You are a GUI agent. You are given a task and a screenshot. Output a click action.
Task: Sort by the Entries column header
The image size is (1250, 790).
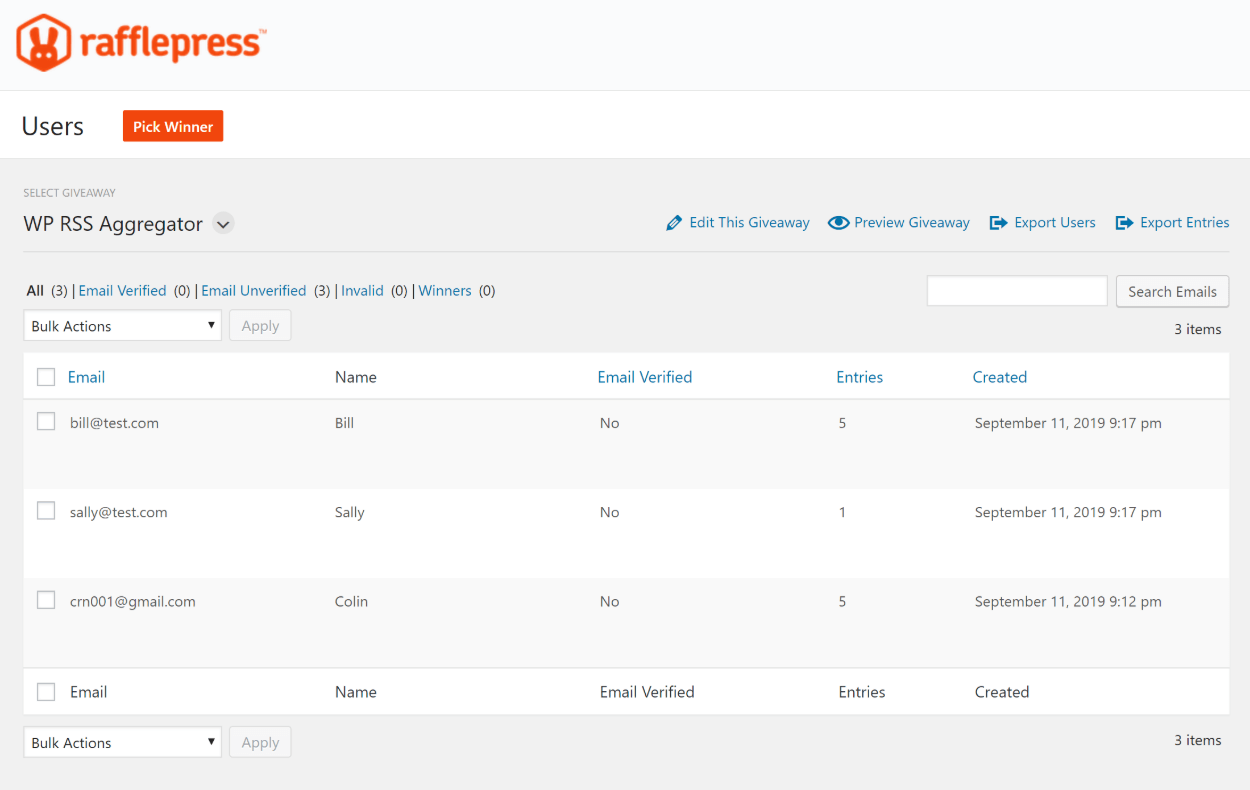tap(860, 377)
